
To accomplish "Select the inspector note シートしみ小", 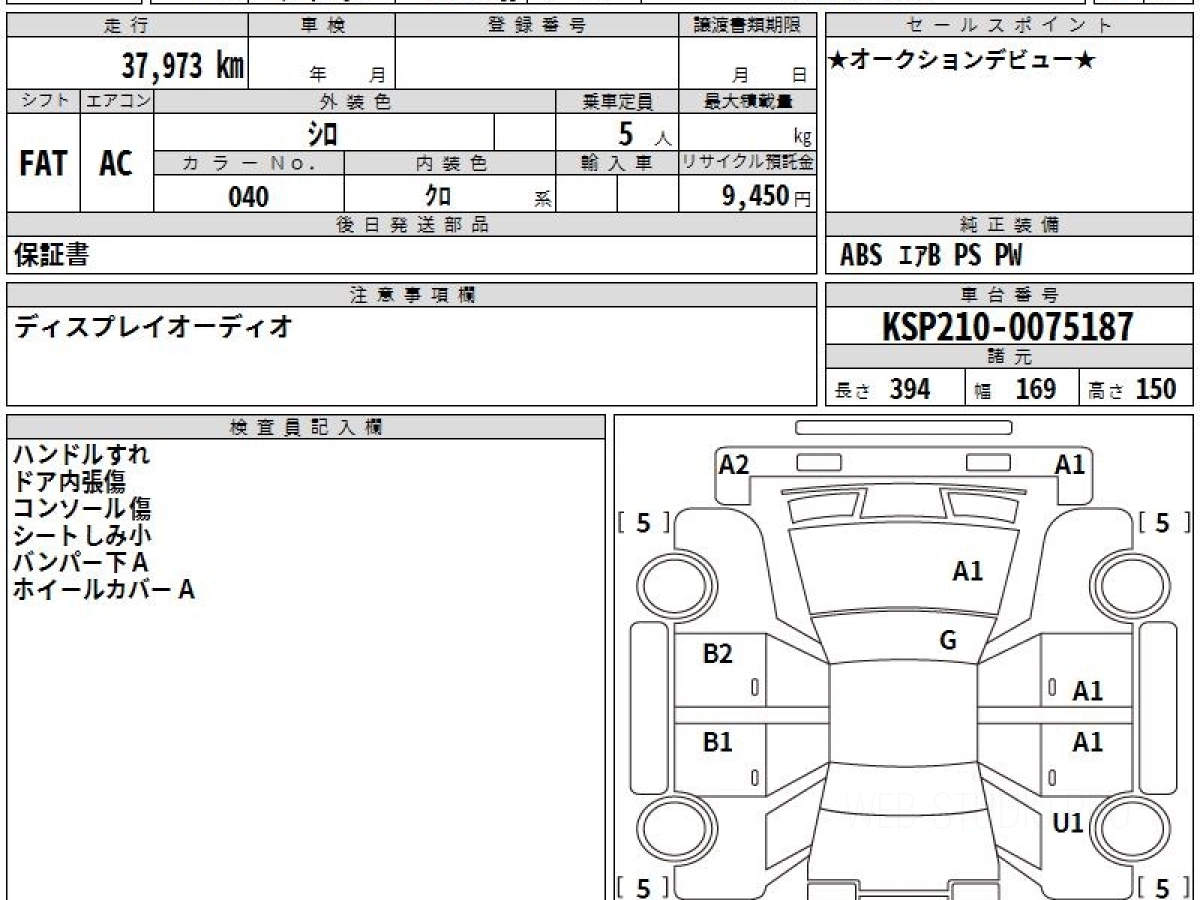I will click(x=82, y=536).
